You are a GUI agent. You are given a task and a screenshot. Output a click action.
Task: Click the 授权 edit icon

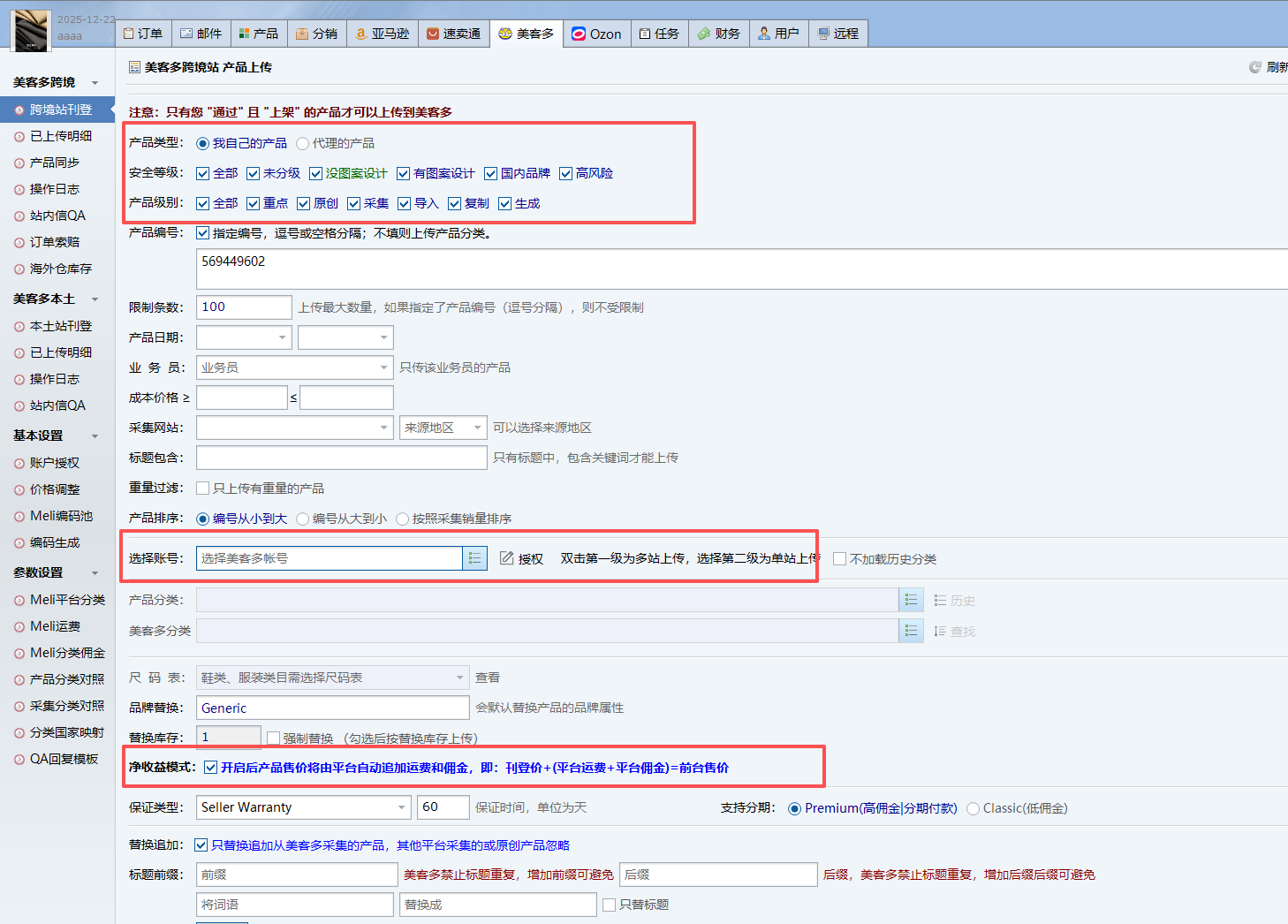pyautogui.click(x=507, y=558)
